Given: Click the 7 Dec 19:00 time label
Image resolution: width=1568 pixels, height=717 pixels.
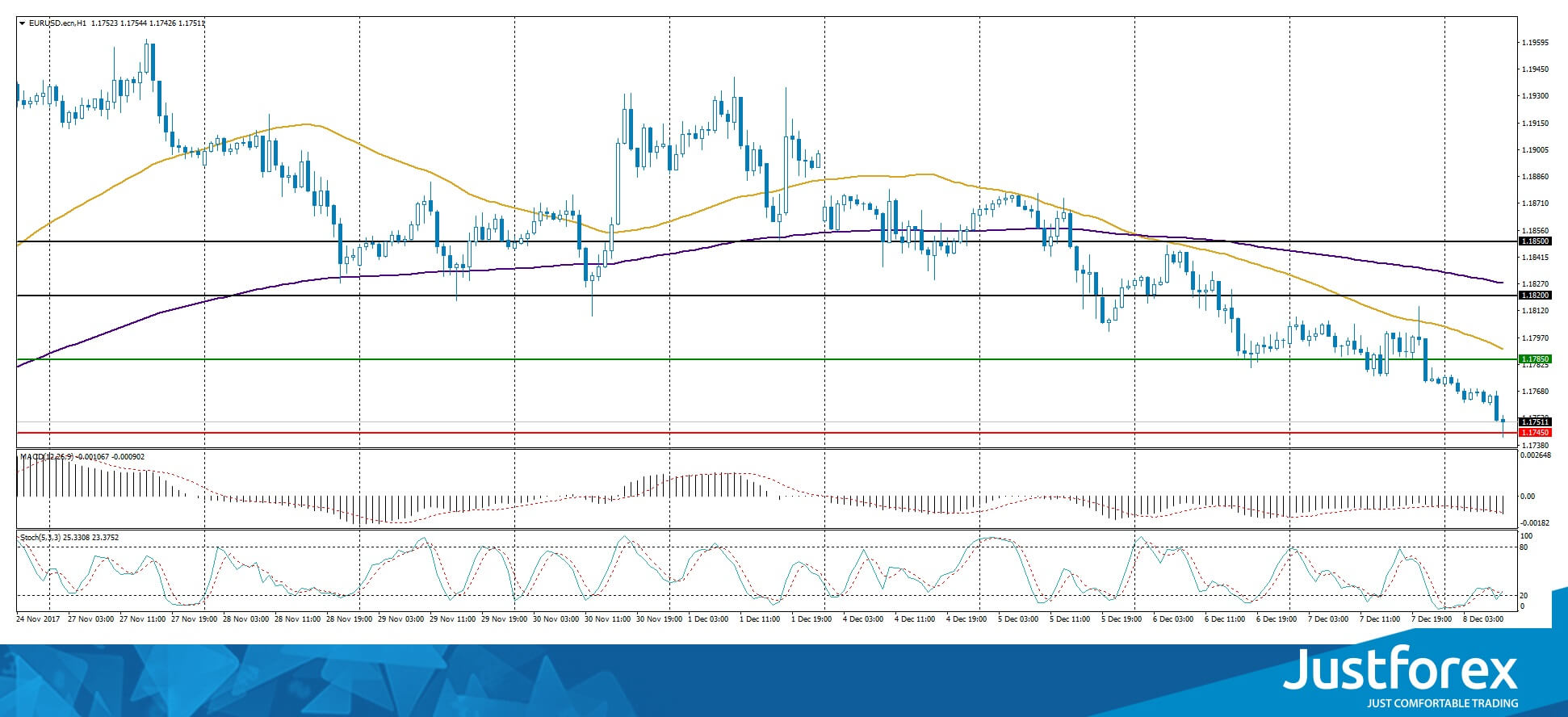Looking at the screenshot, I should [1432, 619].
